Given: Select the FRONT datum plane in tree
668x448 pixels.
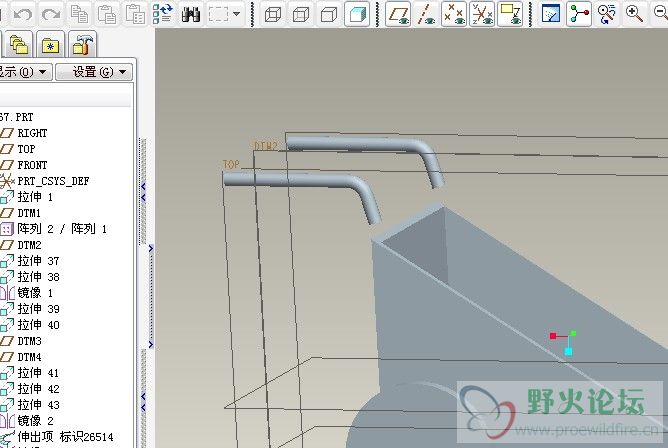Looking at the screenshot, I should [32, 165].
